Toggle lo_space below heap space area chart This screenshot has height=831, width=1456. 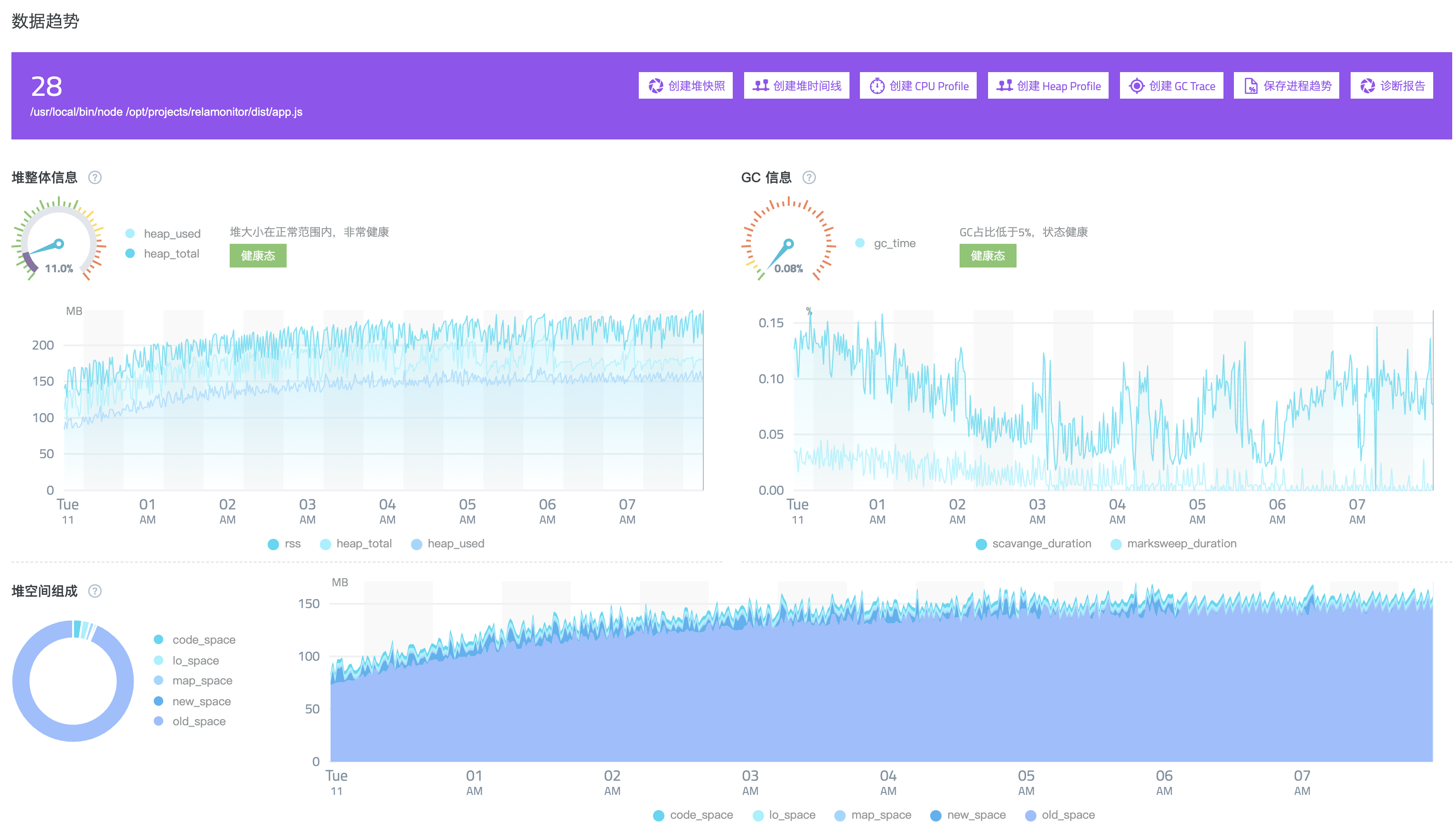[784, 815]
